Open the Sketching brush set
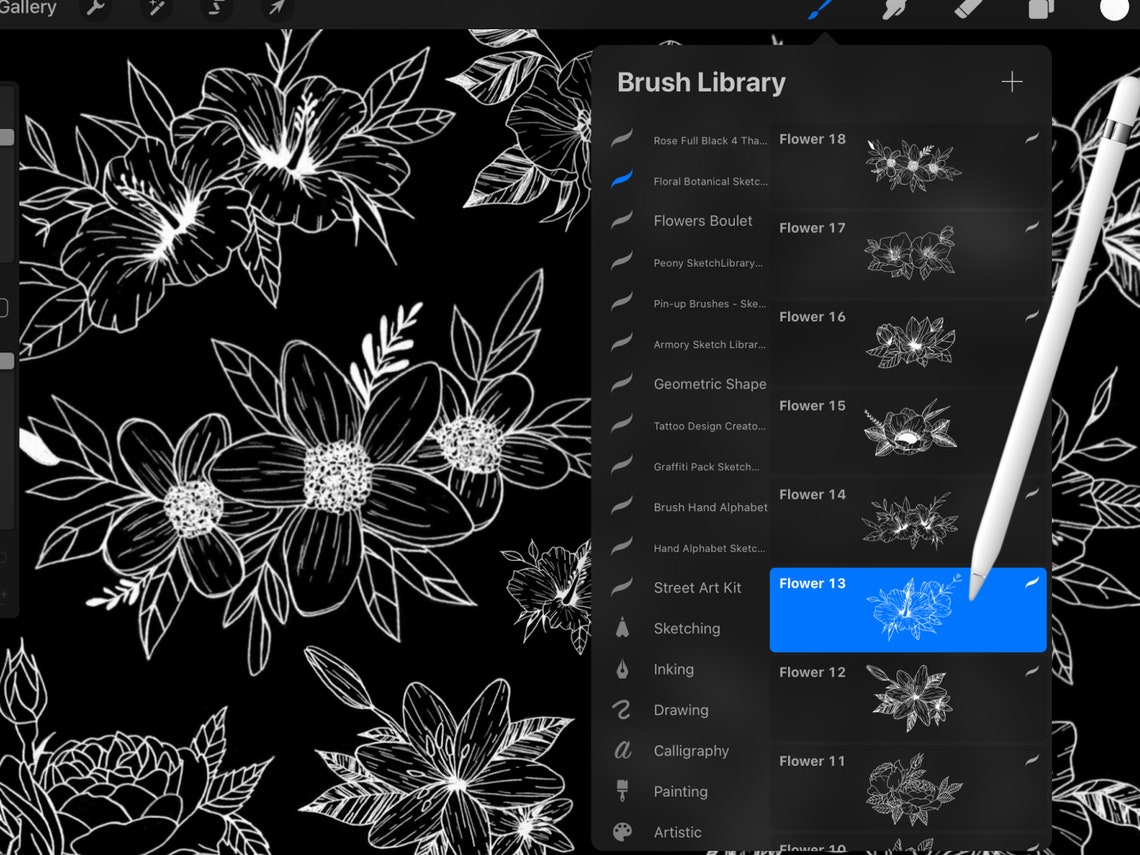Screen dimensions: 1140x855 pos(689,628)
